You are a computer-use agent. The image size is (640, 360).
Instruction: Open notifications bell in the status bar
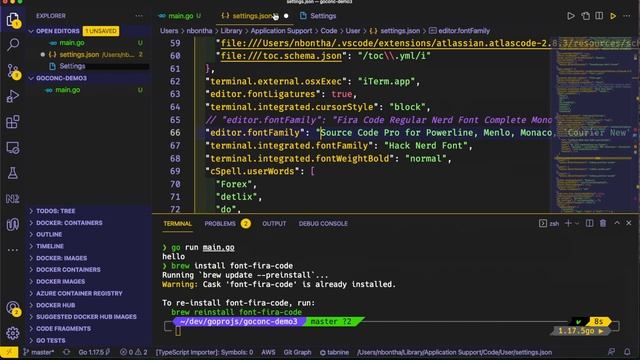(x=627, y=352)
